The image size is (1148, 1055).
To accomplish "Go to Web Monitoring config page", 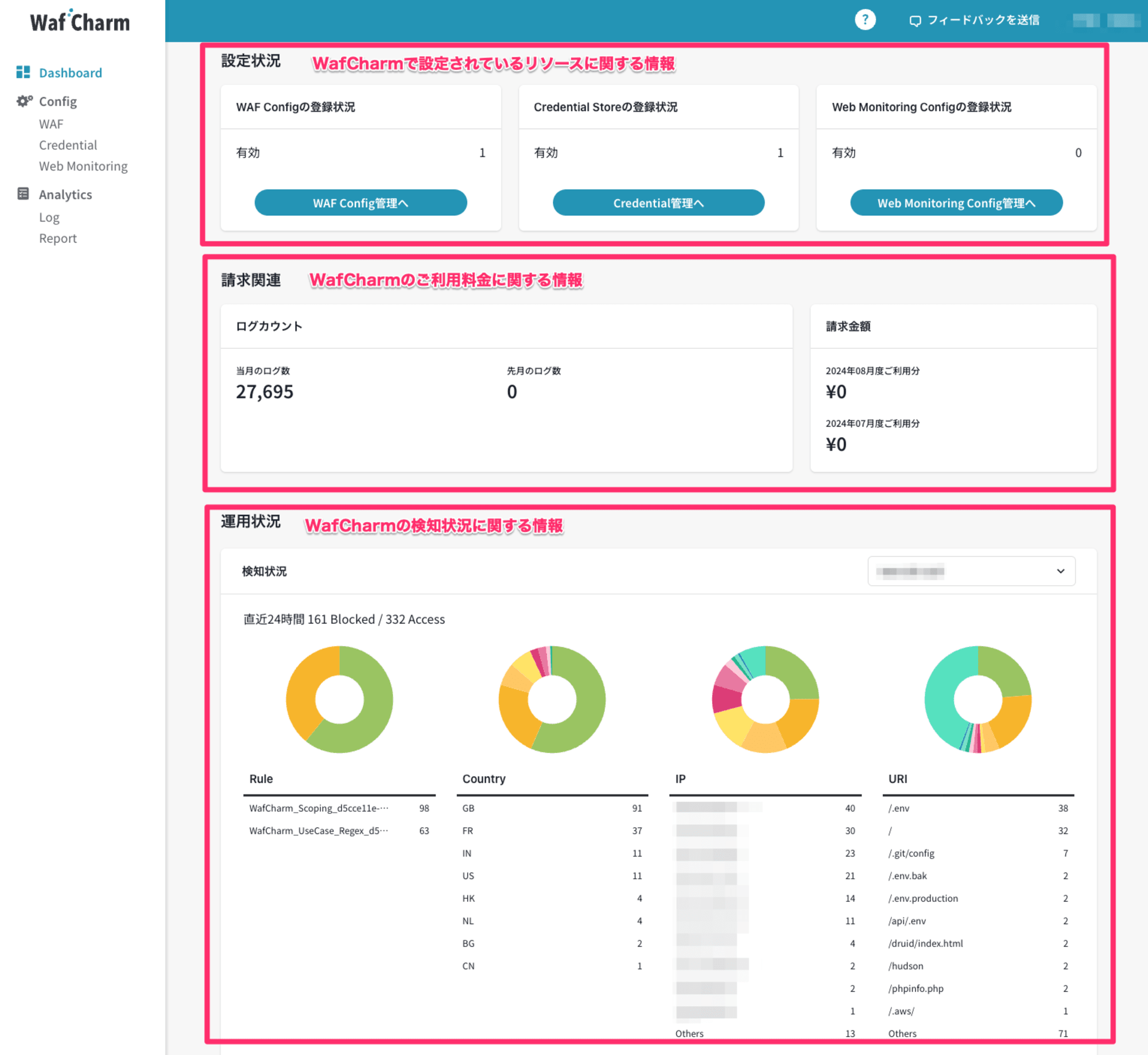I will 83,166.
